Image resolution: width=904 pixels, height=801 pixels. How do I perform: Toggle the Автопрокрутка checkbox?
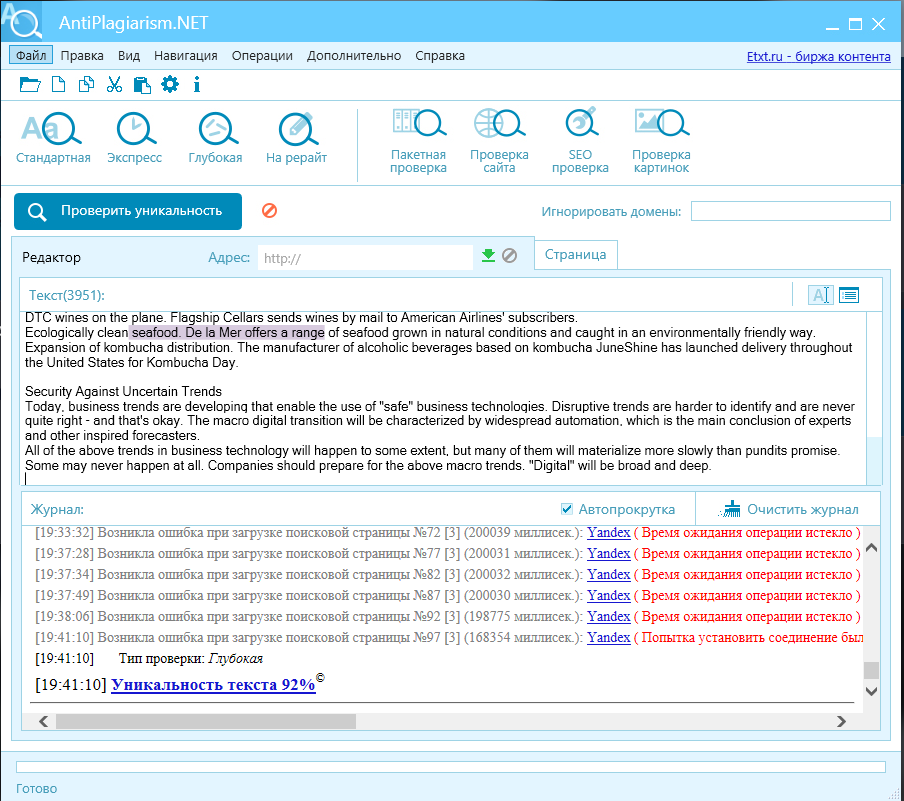click(567, 509)
